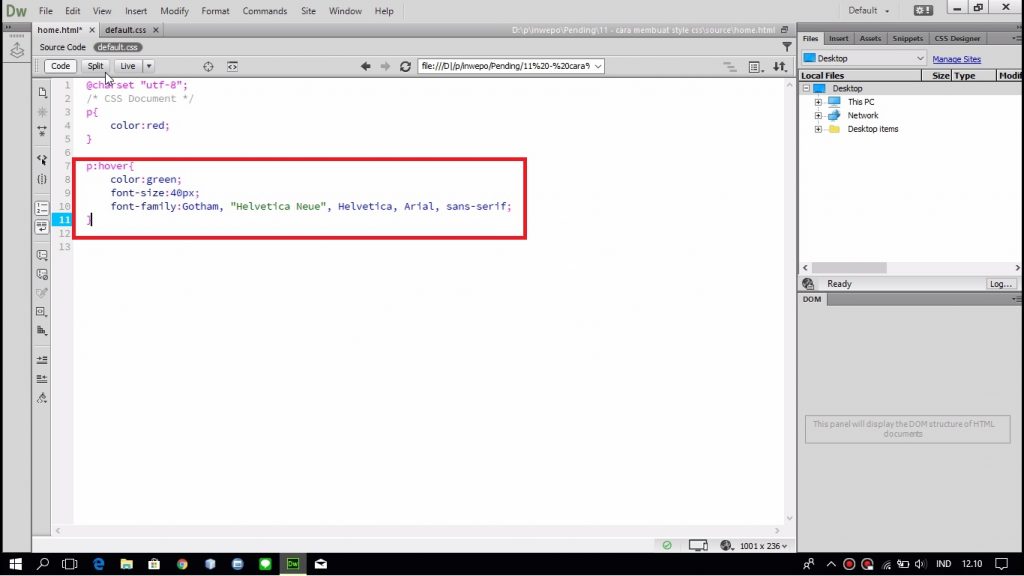The width and height of the screenshot is (1024, 576).
Task: Open File Explorer from the taskbar
Action: pos(127,564)
